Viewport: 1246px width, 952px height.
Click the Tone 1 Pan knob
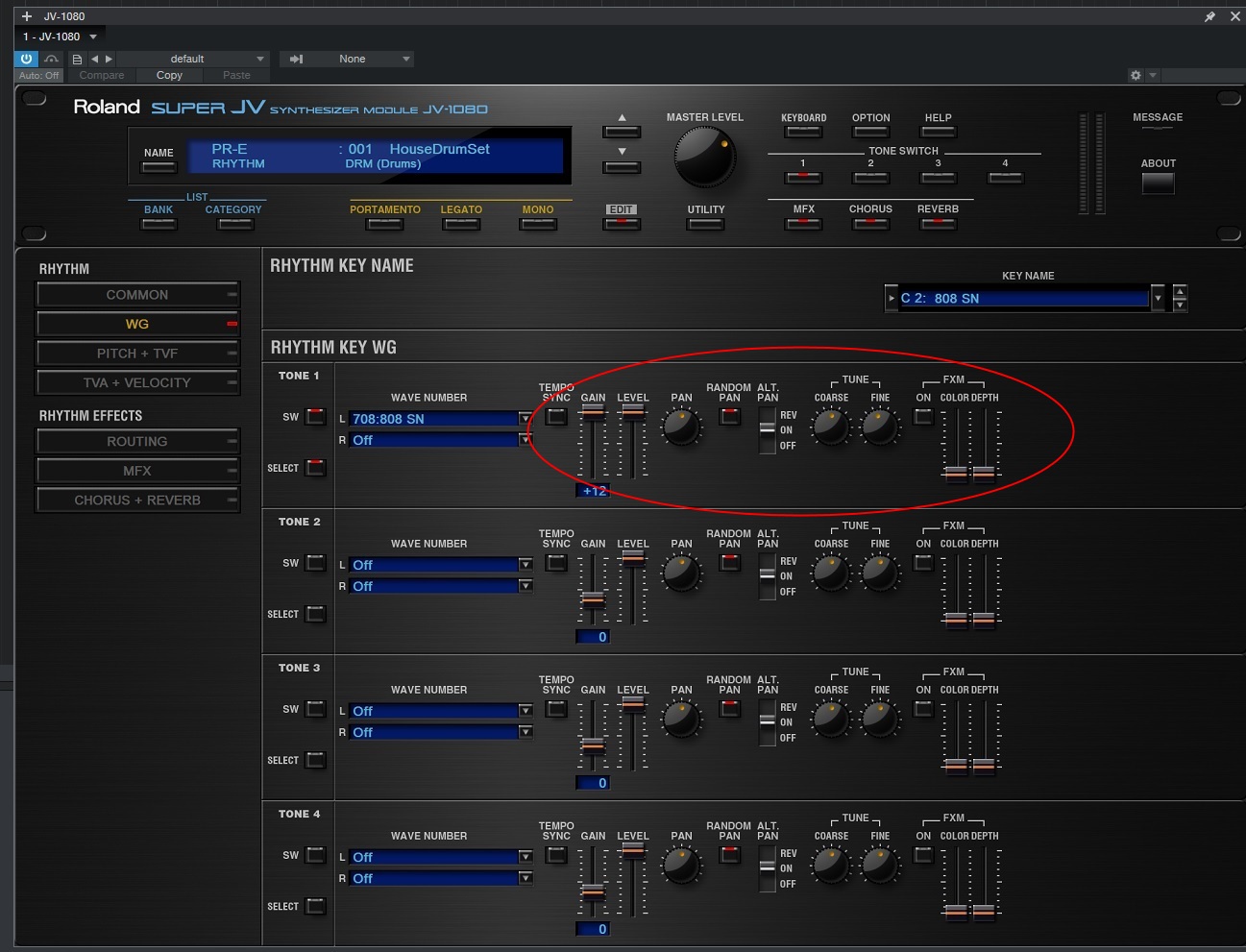pos(681,427)
